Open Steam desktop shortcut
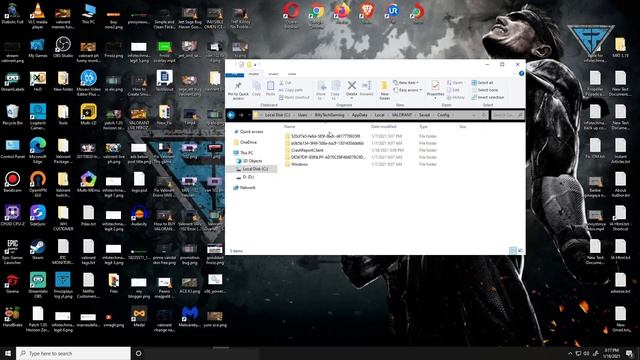The image size is (640, 360). tap(38, 250)
